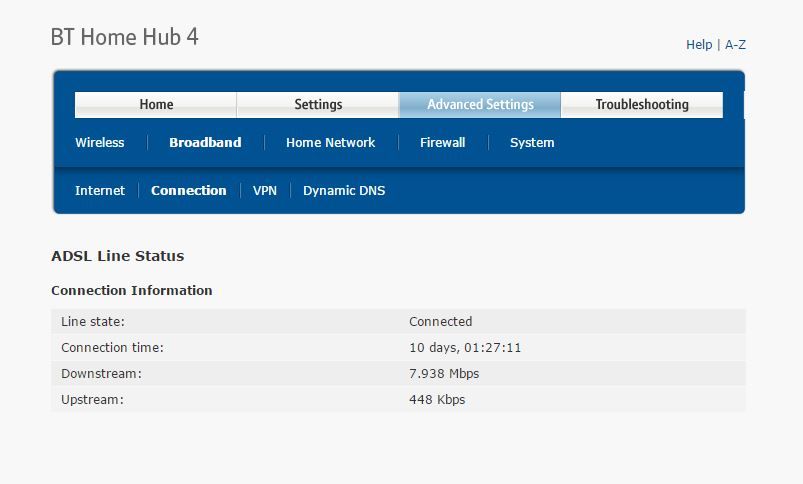Viewport: 803px width, 484px height.
Task: Click the Help link
Action: tap(699, 45)
